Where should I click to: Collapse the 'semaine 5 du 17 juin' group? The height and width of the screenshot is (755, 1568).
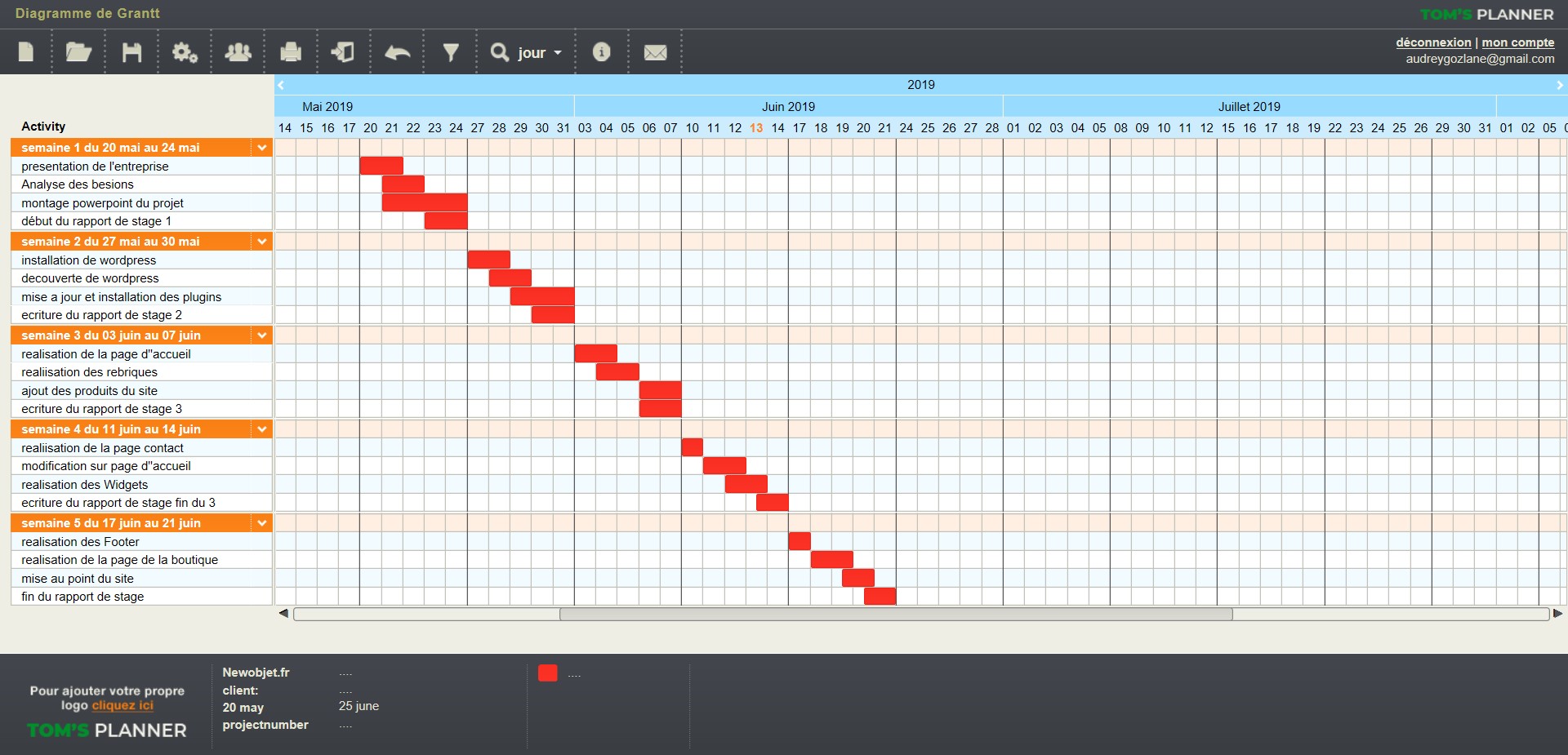click(262, 523)
